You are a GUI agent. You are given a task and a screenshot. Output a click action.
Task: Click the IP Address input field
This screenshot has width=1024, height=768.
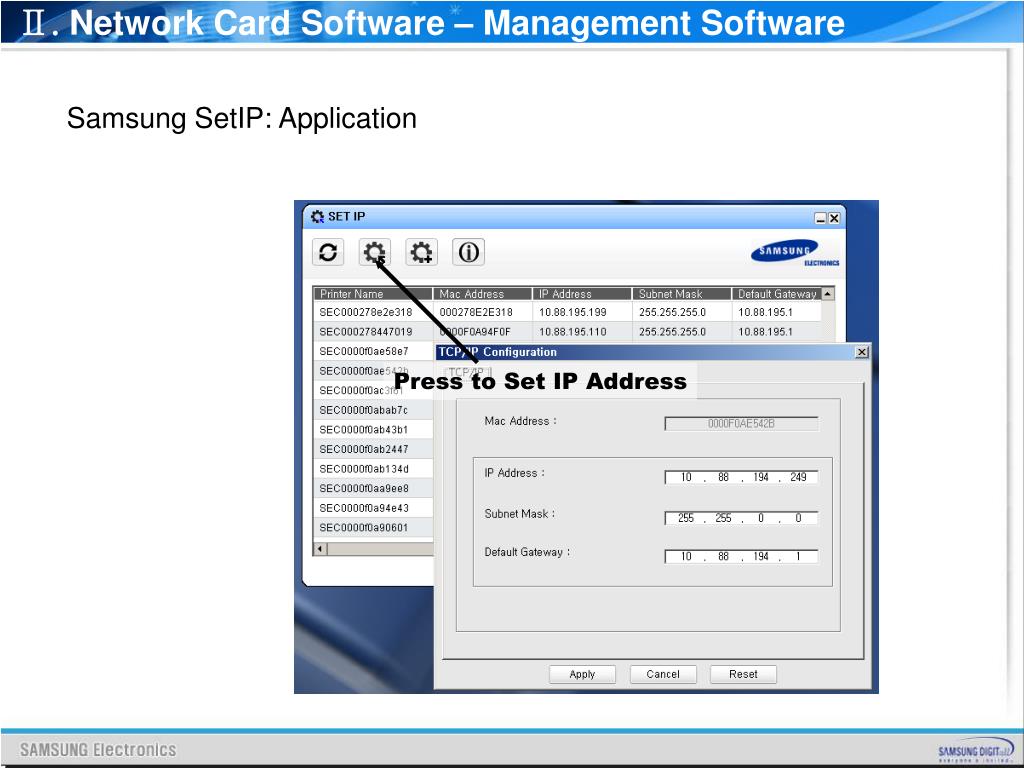[x=741, y=477]
